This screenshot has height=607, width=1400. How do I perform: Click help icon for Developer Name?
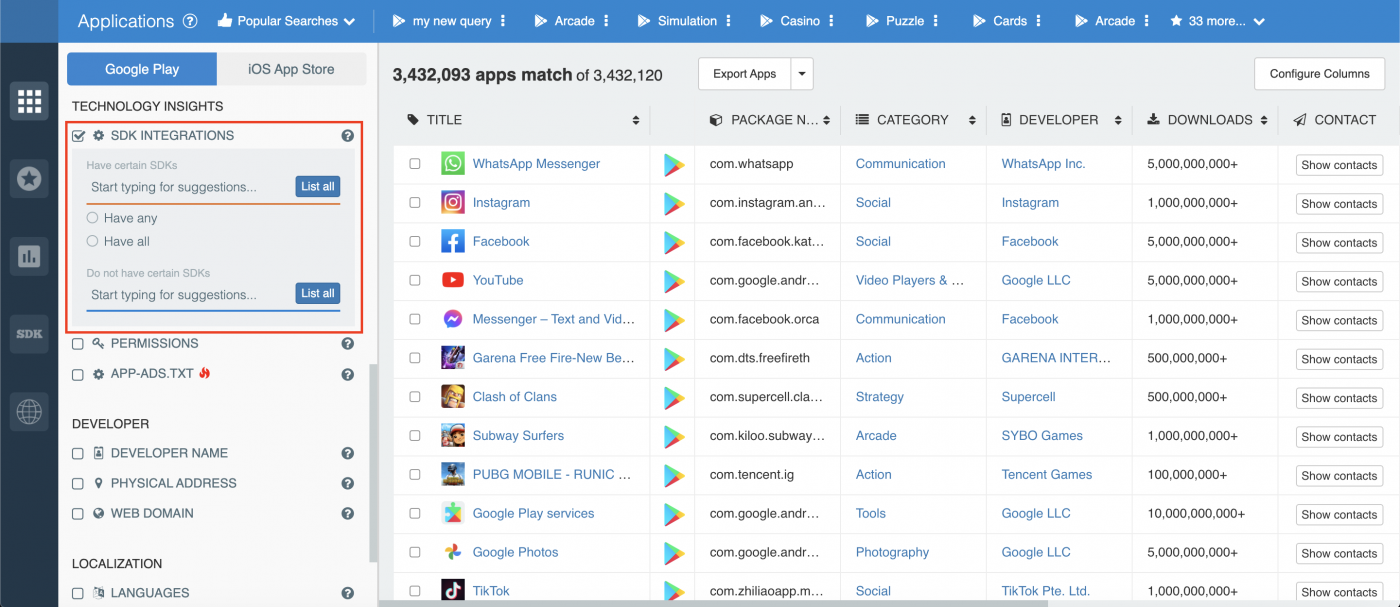pyautogui.click(x=348, y=453)
